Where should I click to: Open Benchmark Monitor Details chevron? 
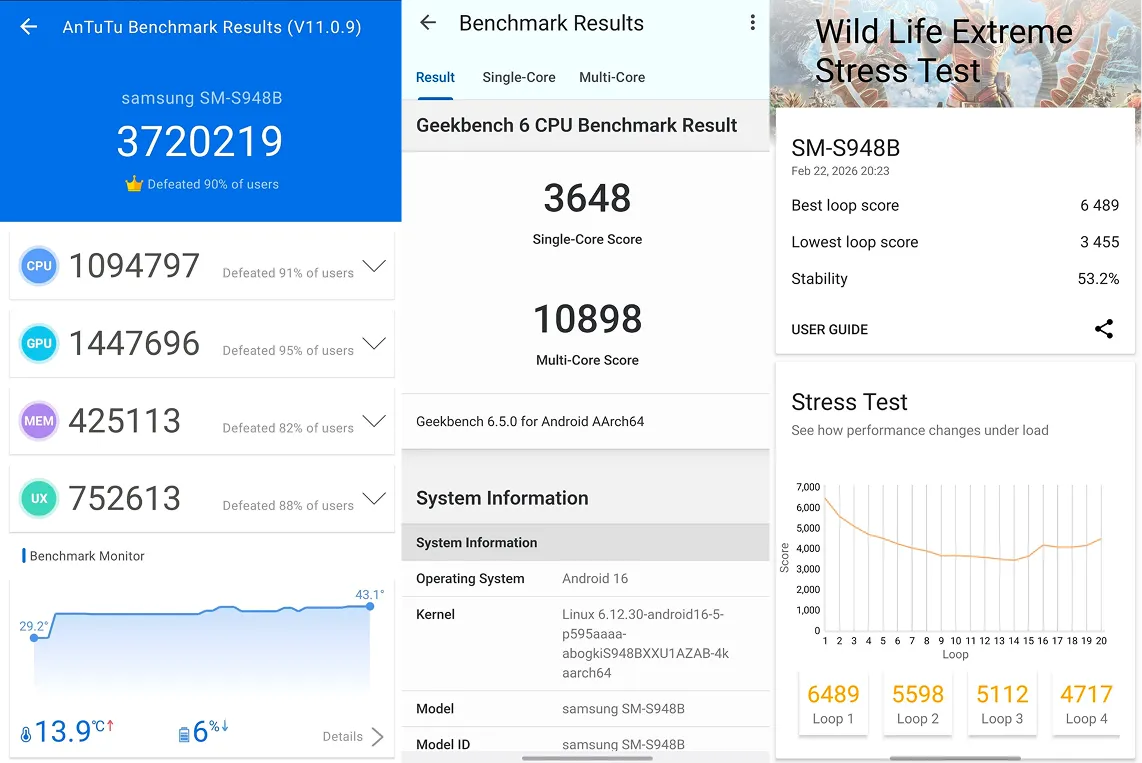(377, 737)
